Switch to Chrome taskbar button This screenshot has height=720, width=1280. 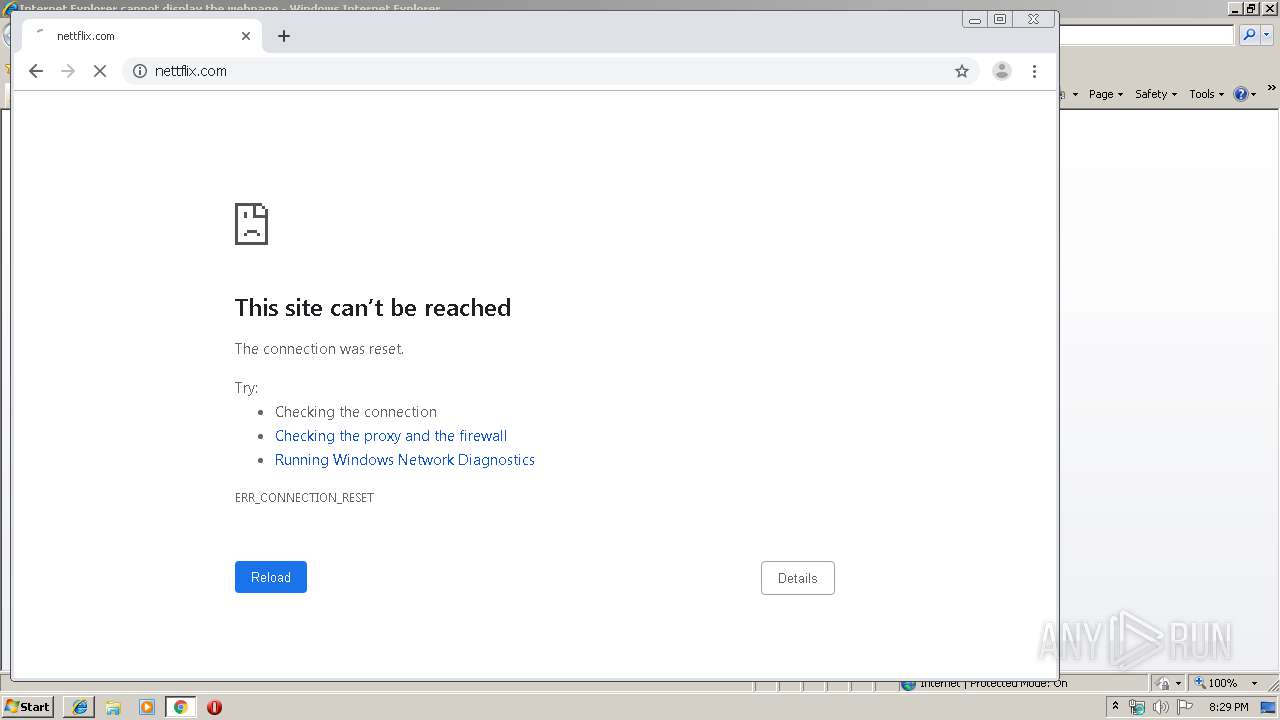[180, 707]
